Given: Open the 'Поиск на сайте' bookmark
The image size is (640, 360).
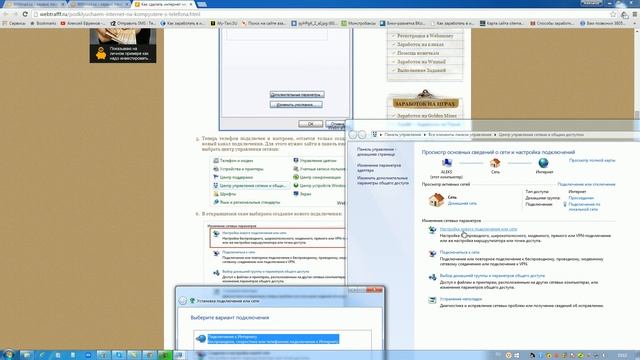Looking at the screenshot, I should (x=263, y=23).
